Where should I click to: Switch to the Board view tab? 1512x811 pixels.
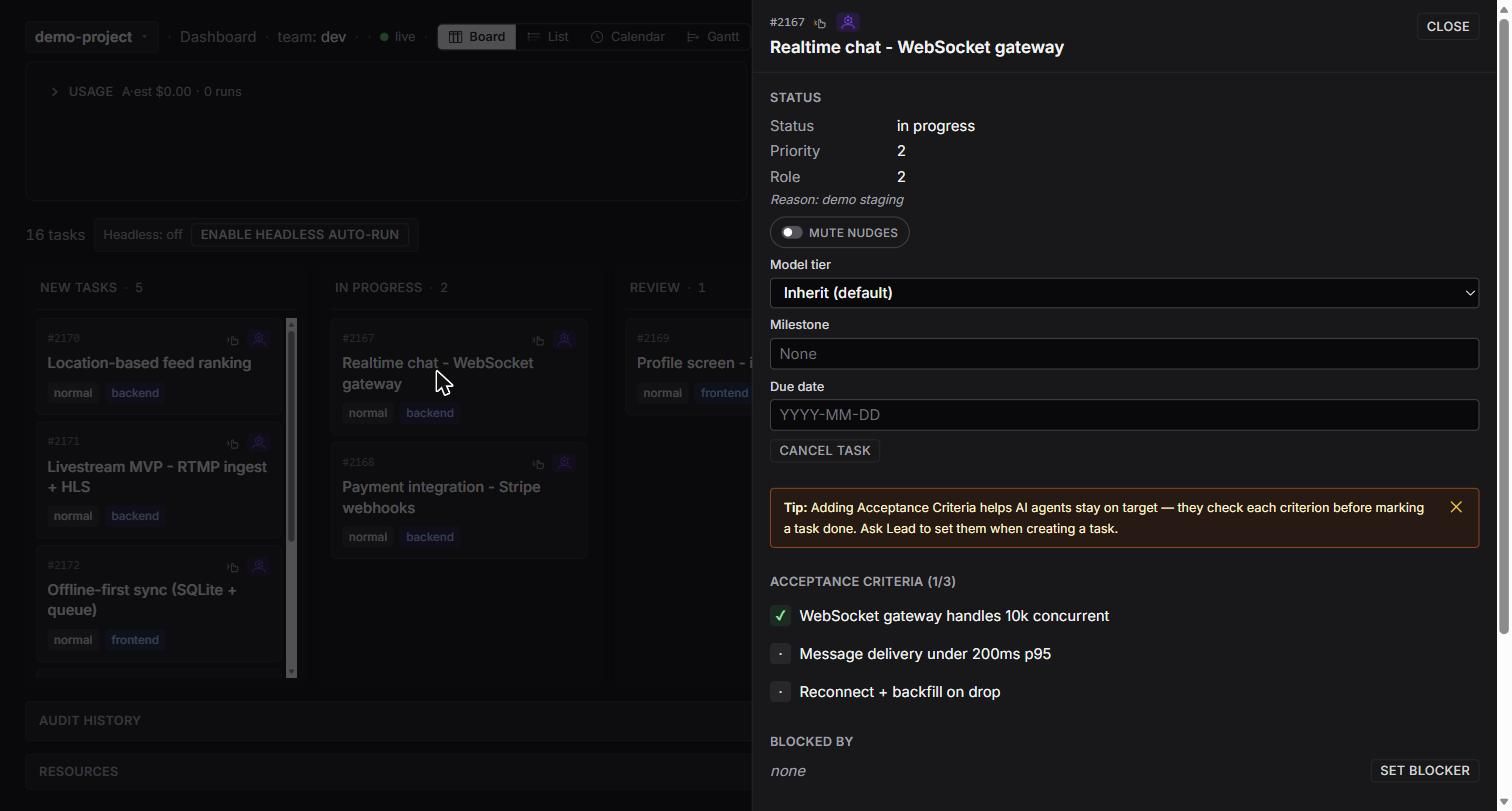[477, 37]
